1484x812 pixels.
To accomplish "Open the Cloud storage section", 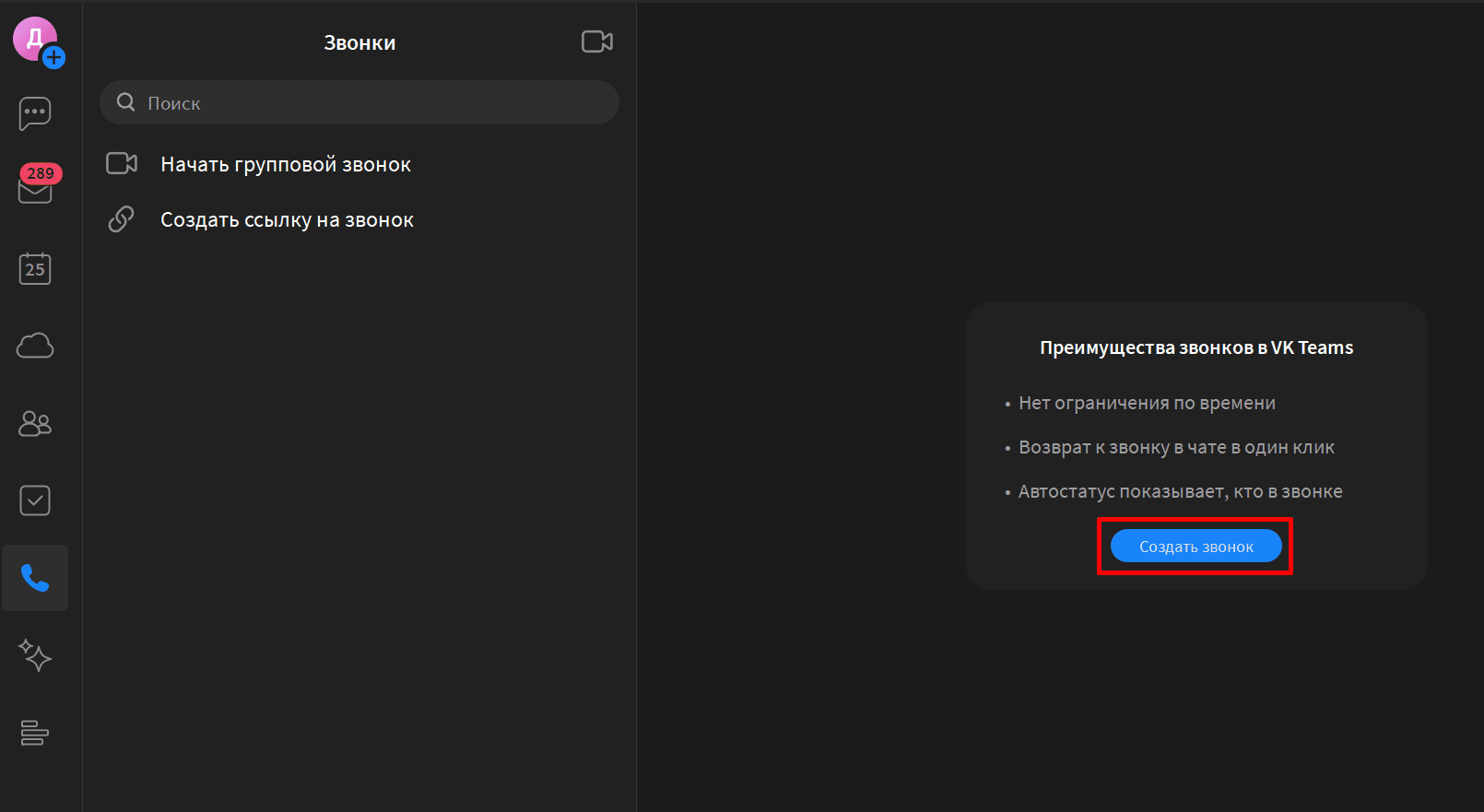I will point(35,346).
